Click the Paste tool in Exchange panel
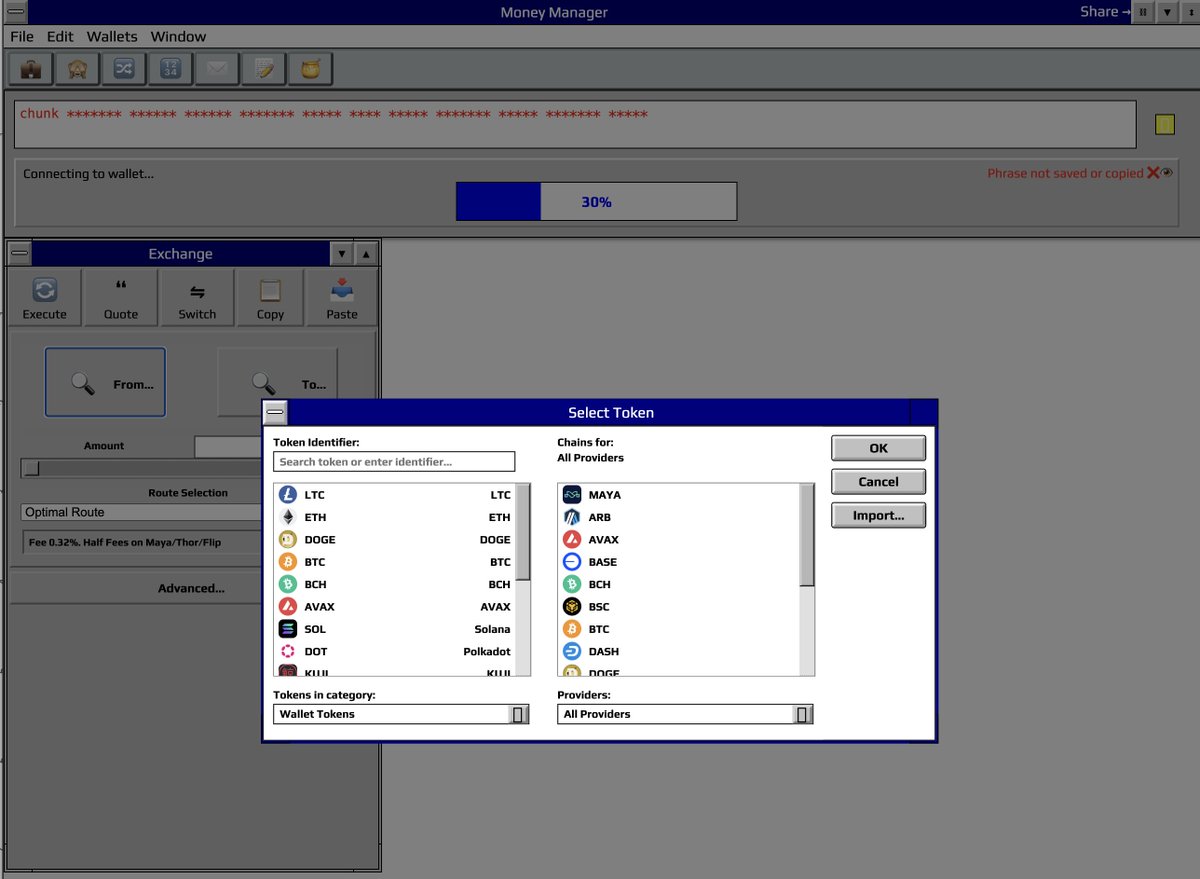1200x879 pixels. 342,298
